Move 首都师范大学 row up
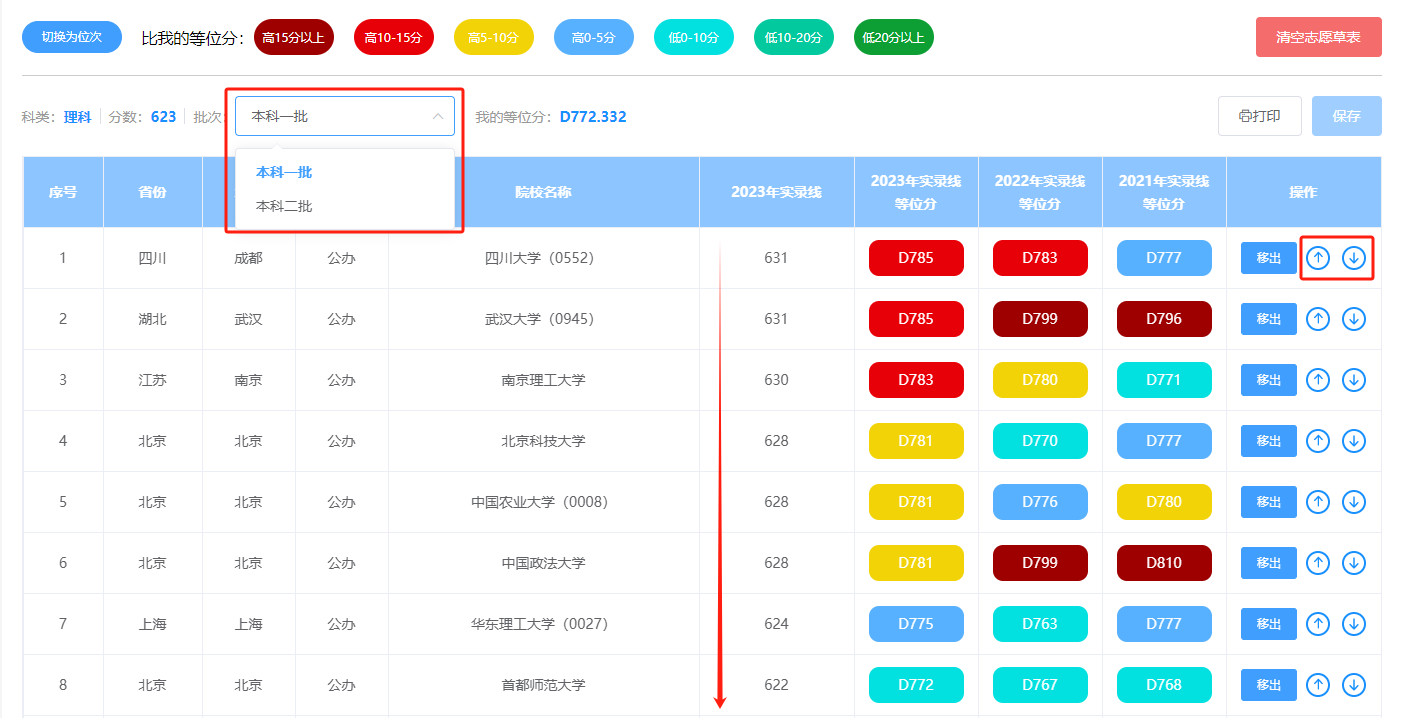 point(1319,685)
